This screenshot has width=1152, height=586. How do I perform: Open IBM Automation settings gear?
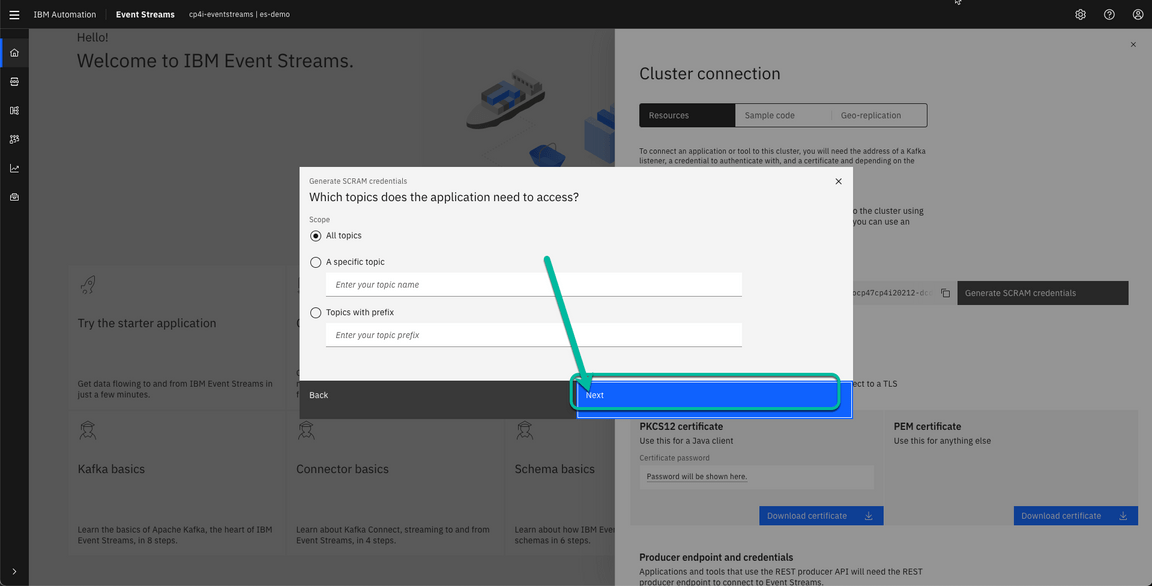[1080, 14]
